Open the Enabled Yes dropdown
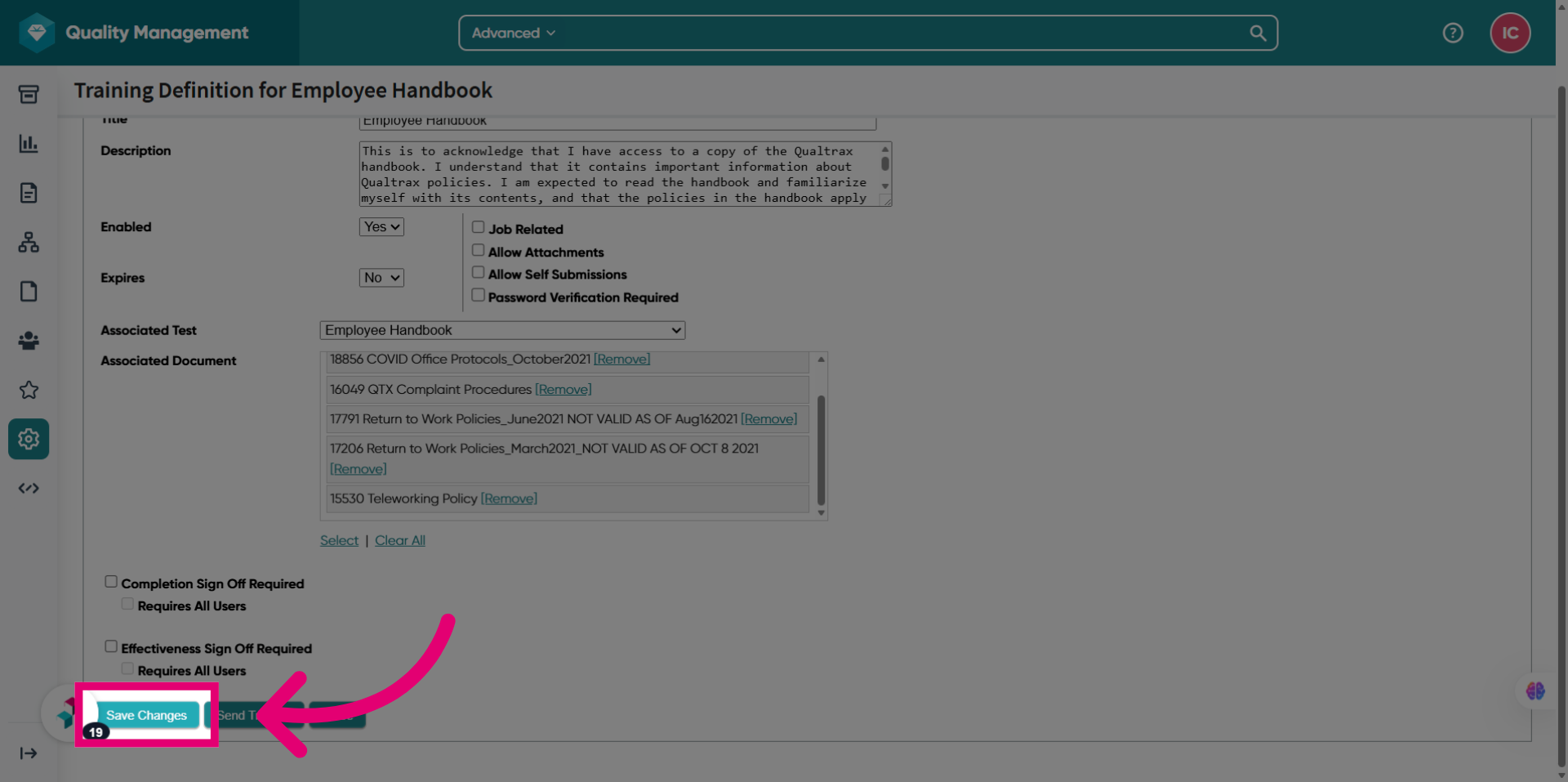This screenshot has height=782, width=1568. pyautogui.click(x=381, y=227)
